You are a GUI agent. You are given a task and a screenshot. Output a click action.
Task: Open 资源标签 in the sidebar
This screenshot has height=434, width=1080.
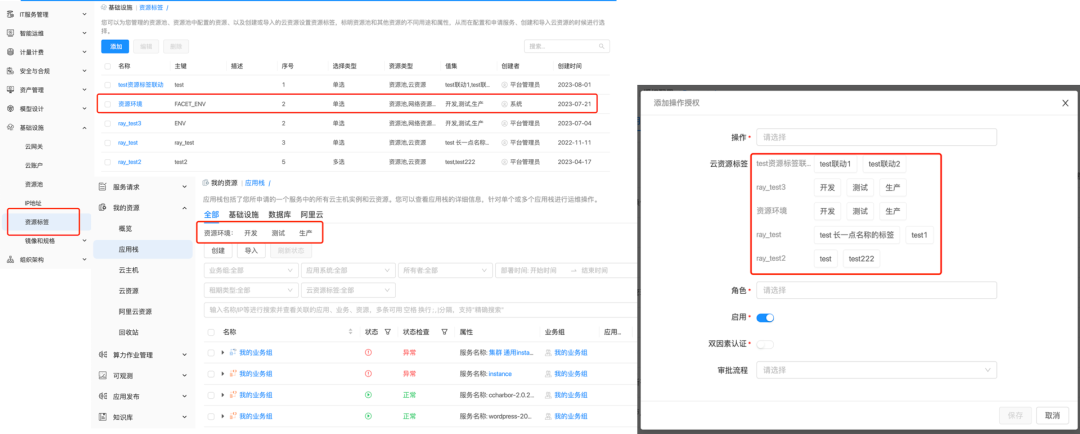[x=37, y=222]
